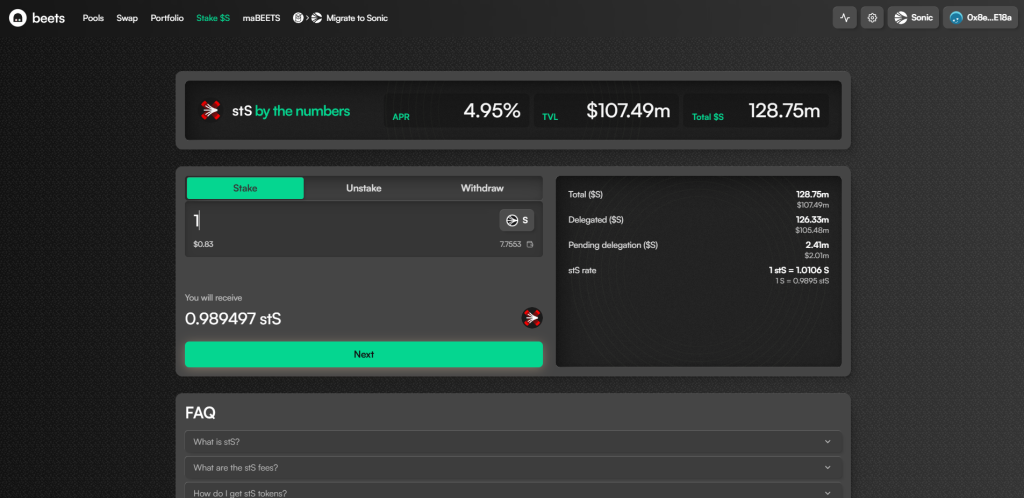Image resolution: width=1024 pixels, height=498 pixels.
Task: Click the $107.49m TVL value
Action: 628,111
